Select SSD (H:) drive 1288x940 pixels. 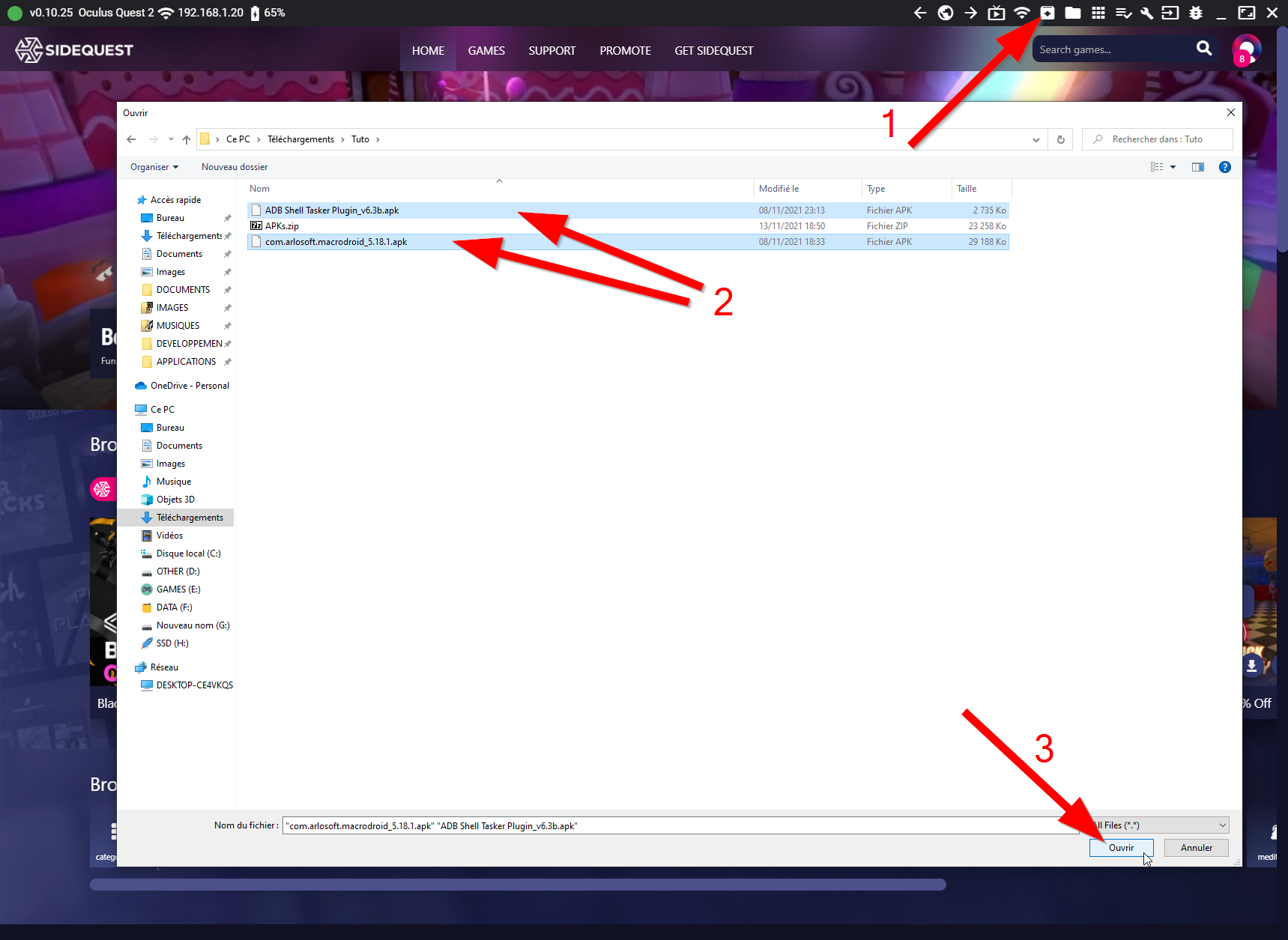click(165, 643)
